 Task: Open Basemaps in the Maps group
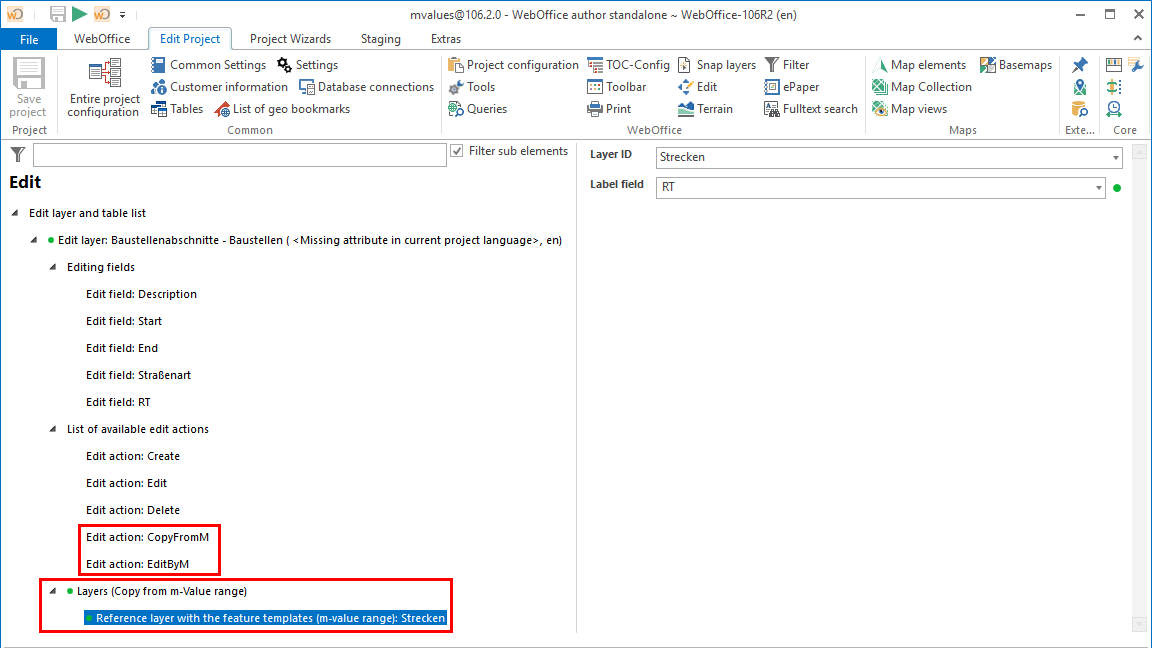1016,64
